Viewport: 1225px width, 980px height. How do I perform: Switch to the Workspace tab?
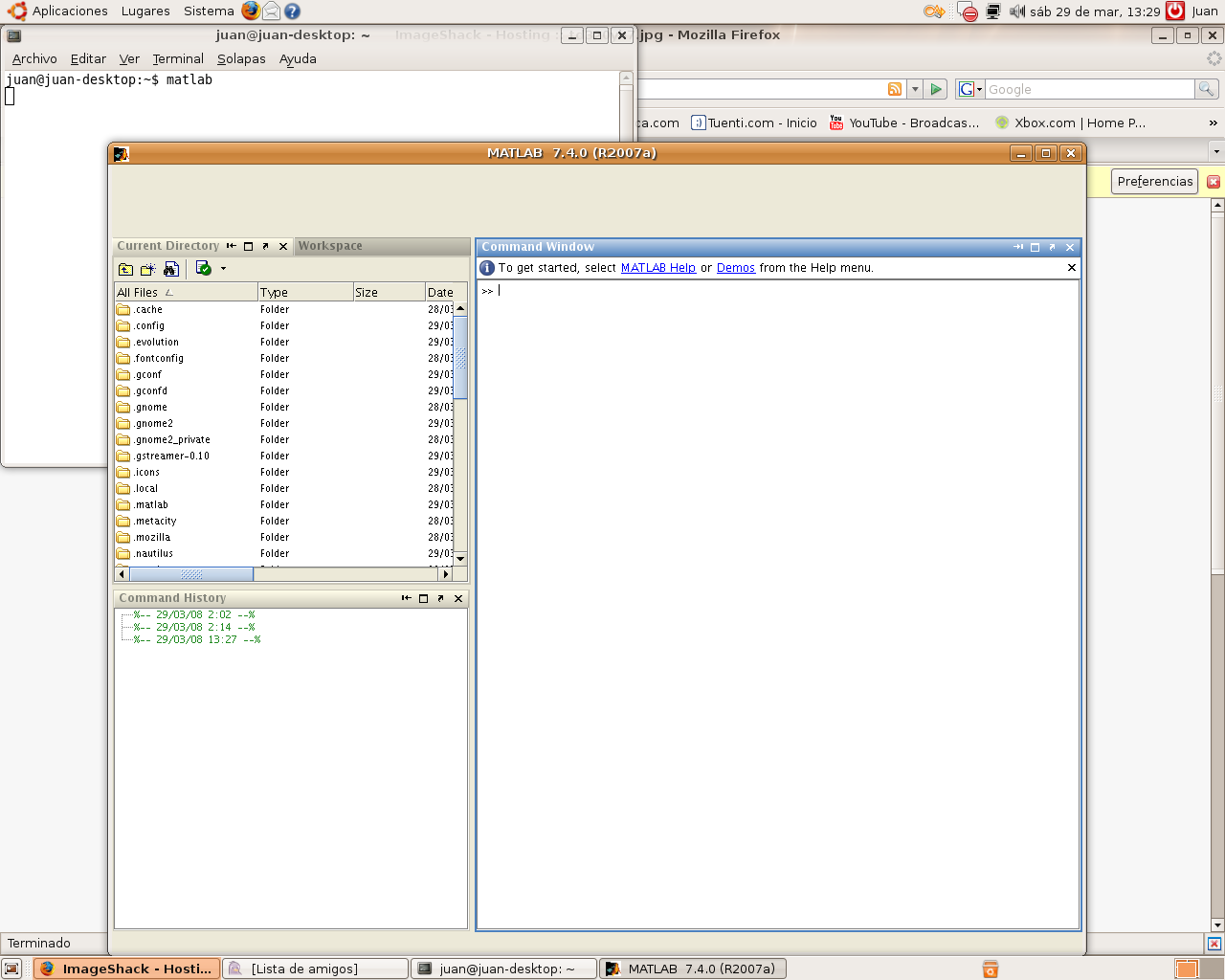(330, 246)
